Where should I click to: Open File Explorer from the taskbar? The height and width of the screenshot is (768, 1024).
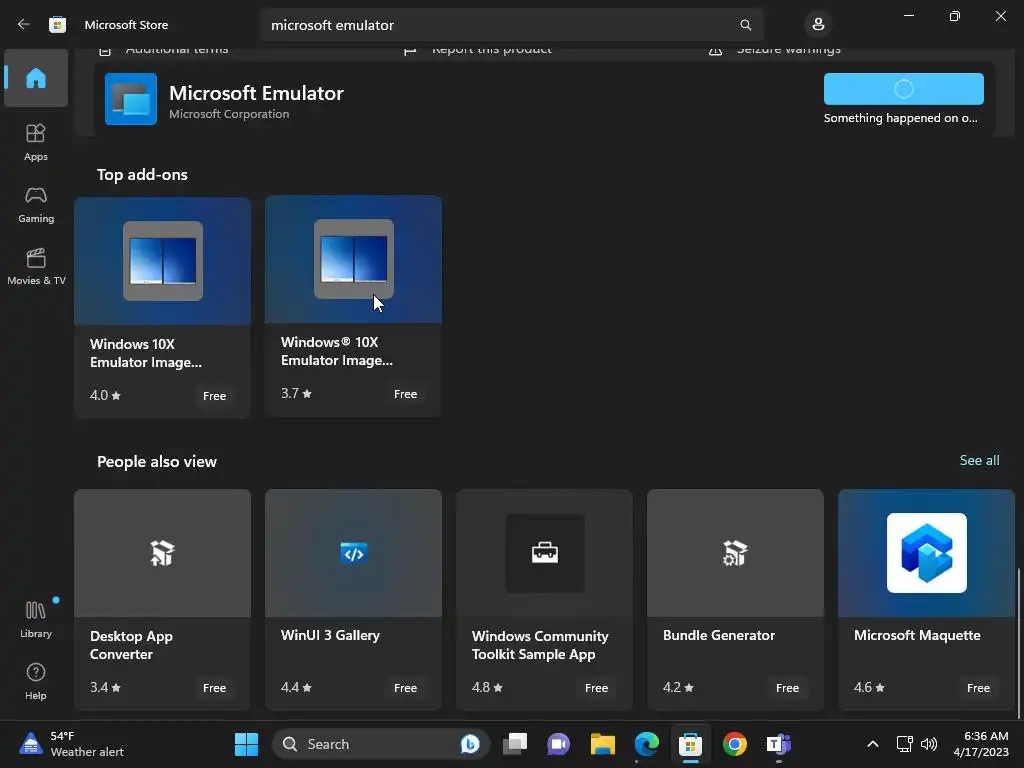(603, 744)
